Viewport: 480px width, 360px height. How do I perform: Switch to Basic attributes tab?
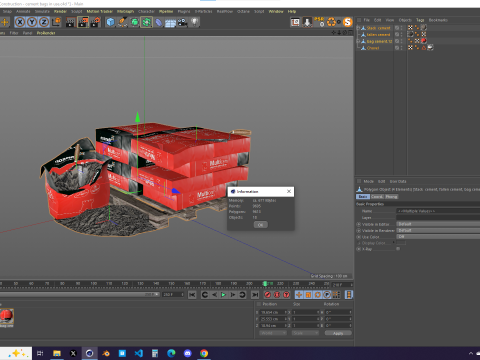pyautogui.click(x=363, y=197)
